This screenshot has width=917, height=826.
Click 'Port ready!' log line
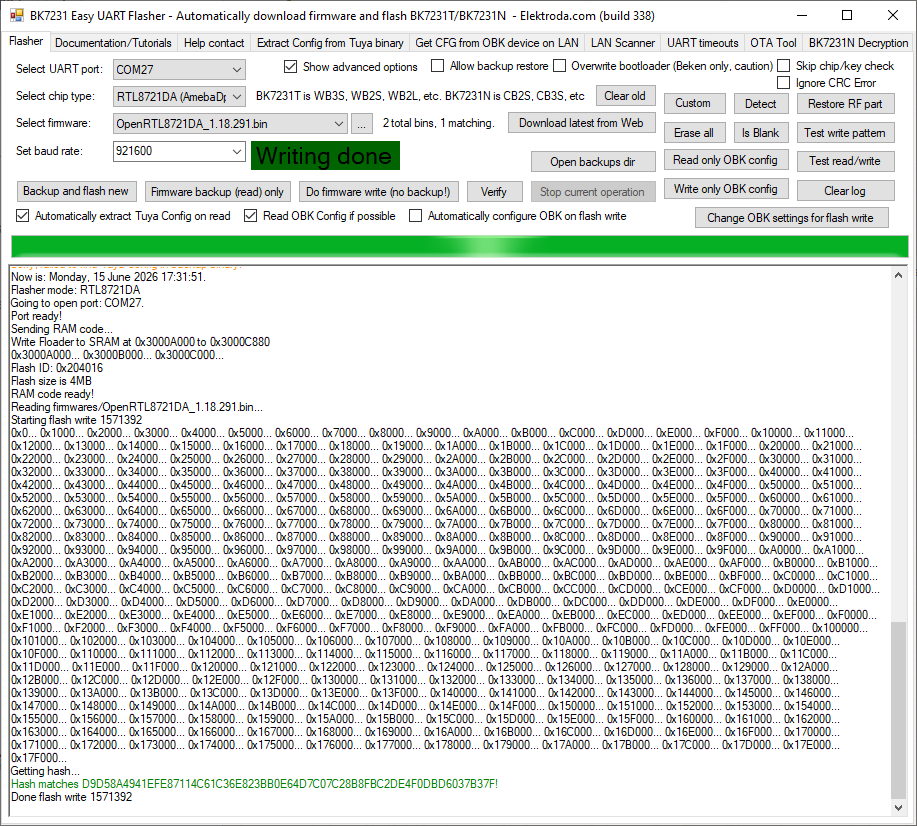point(36,316)
